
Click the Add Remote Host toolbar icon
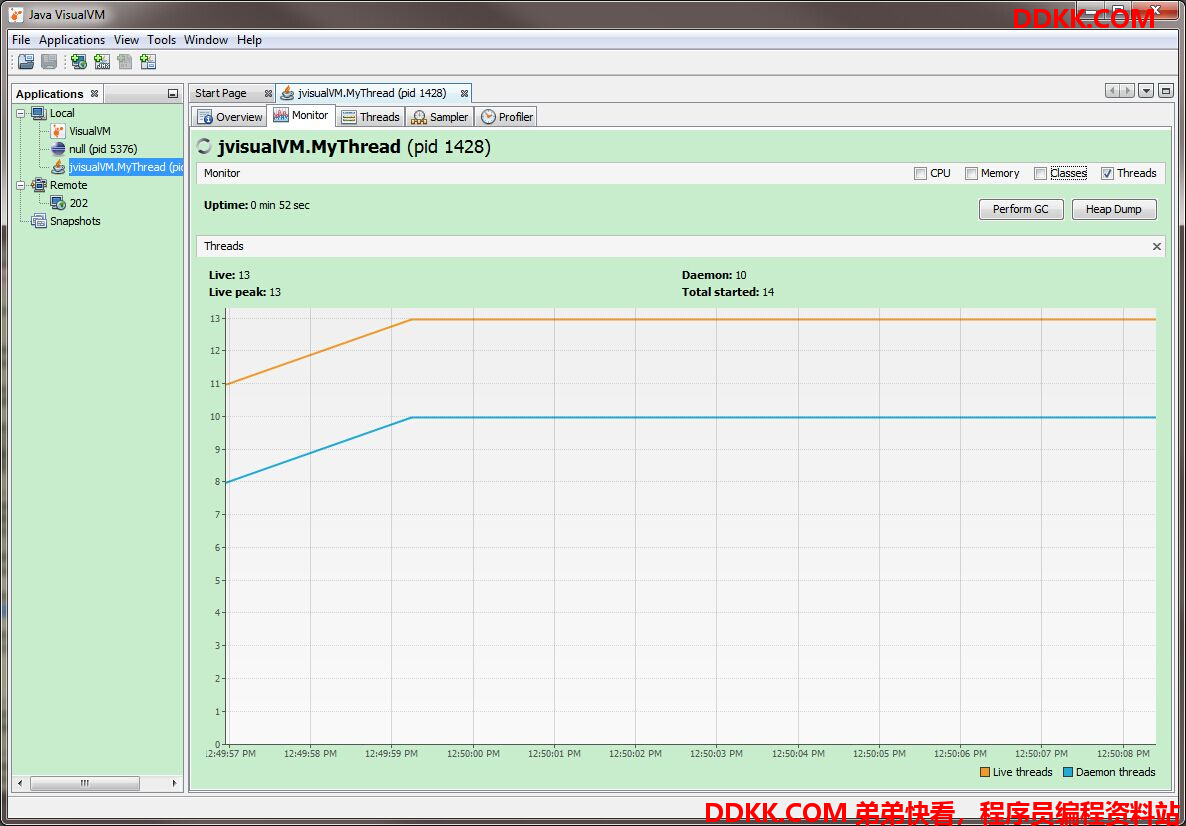click(x=79, y=62)
